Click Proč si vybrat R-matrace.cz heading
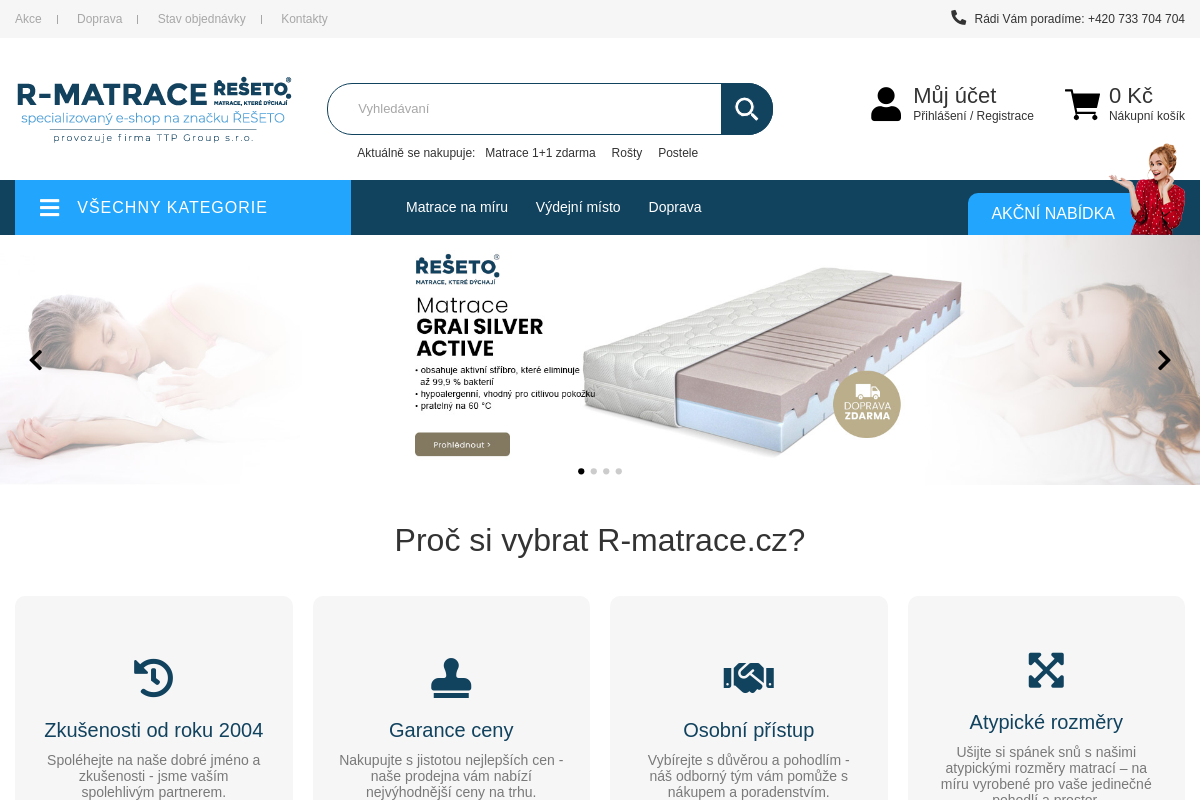 pos(600,540)
